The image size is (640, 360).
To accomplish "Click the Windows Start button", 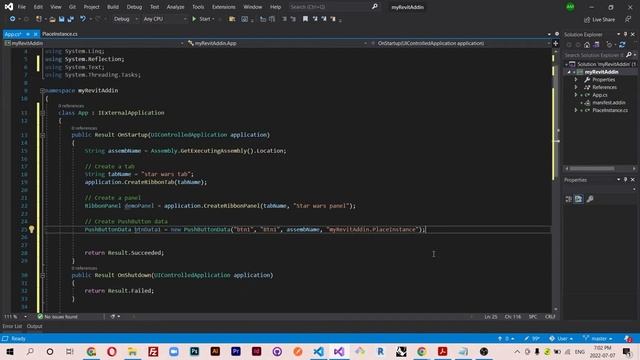I will click(9, 351).
